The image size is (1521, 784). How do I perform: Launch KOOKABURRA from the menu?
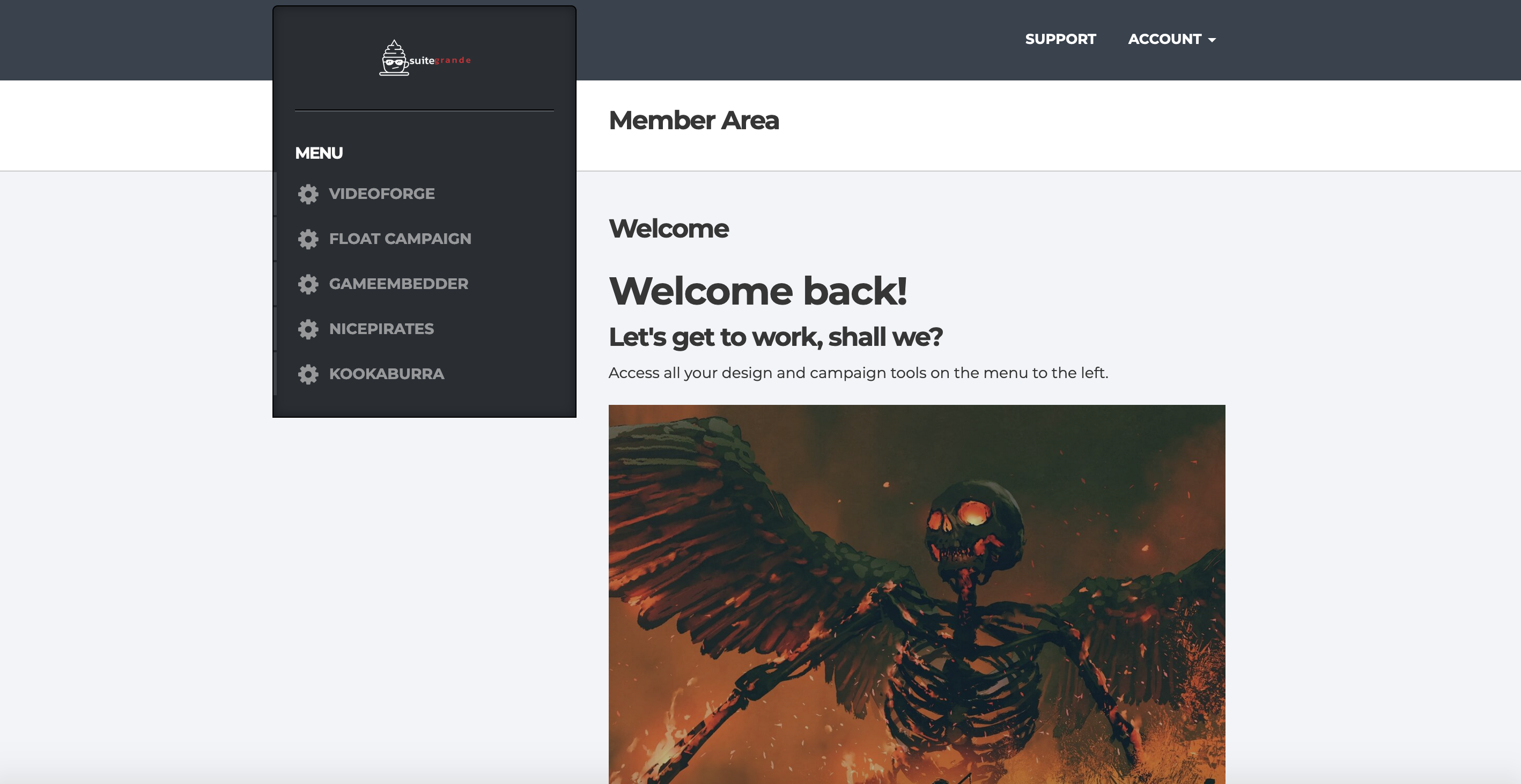(x=386, y=374)
